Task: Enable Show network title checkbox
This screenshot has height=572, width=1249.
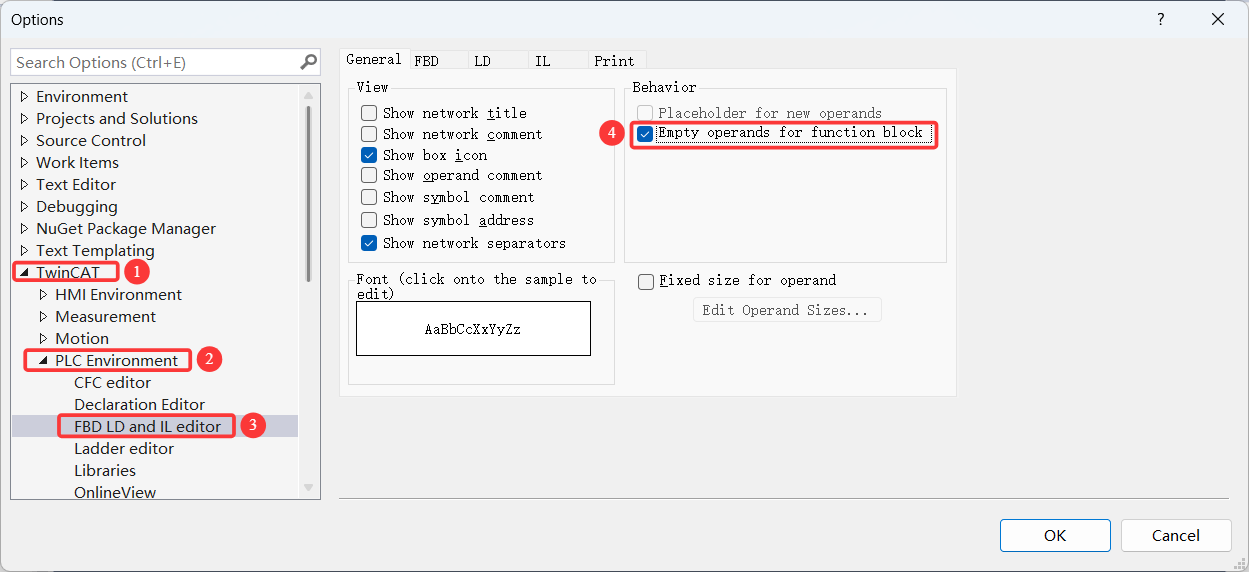Action: point(369,113)
